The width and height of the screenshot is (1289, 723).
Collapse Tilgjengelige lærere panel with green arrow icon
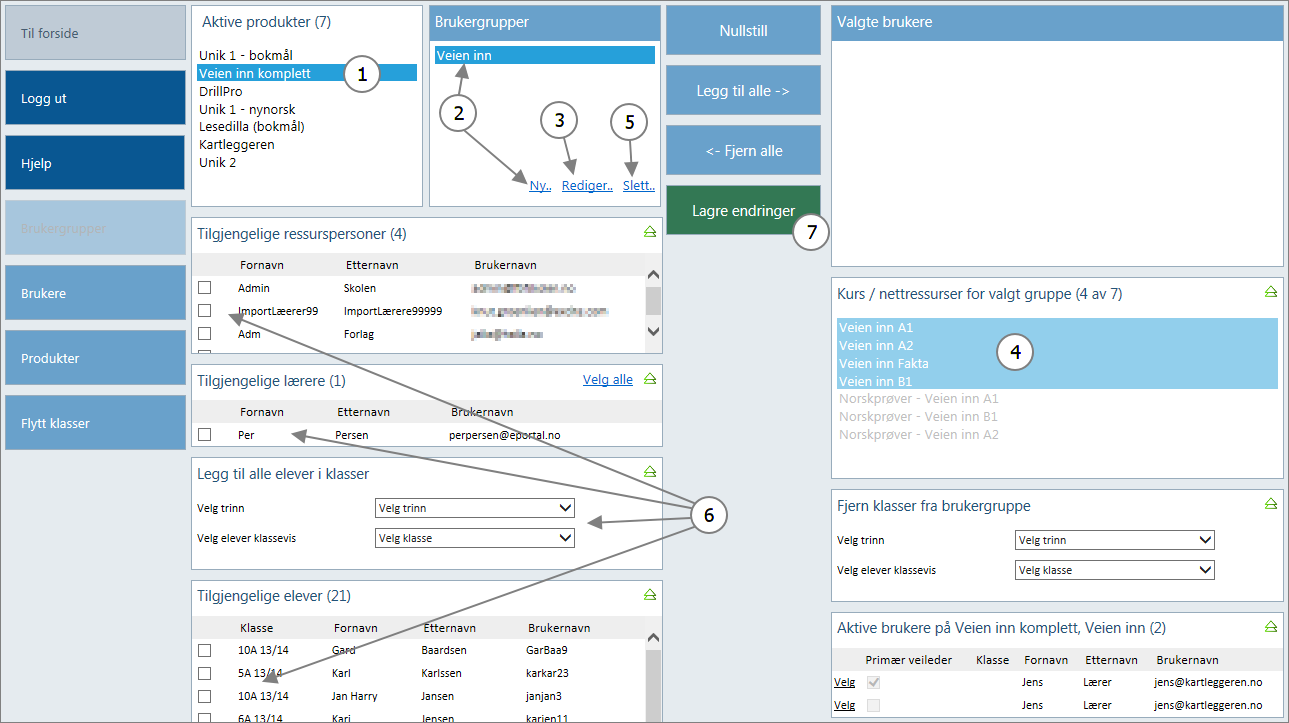(649, 379)
